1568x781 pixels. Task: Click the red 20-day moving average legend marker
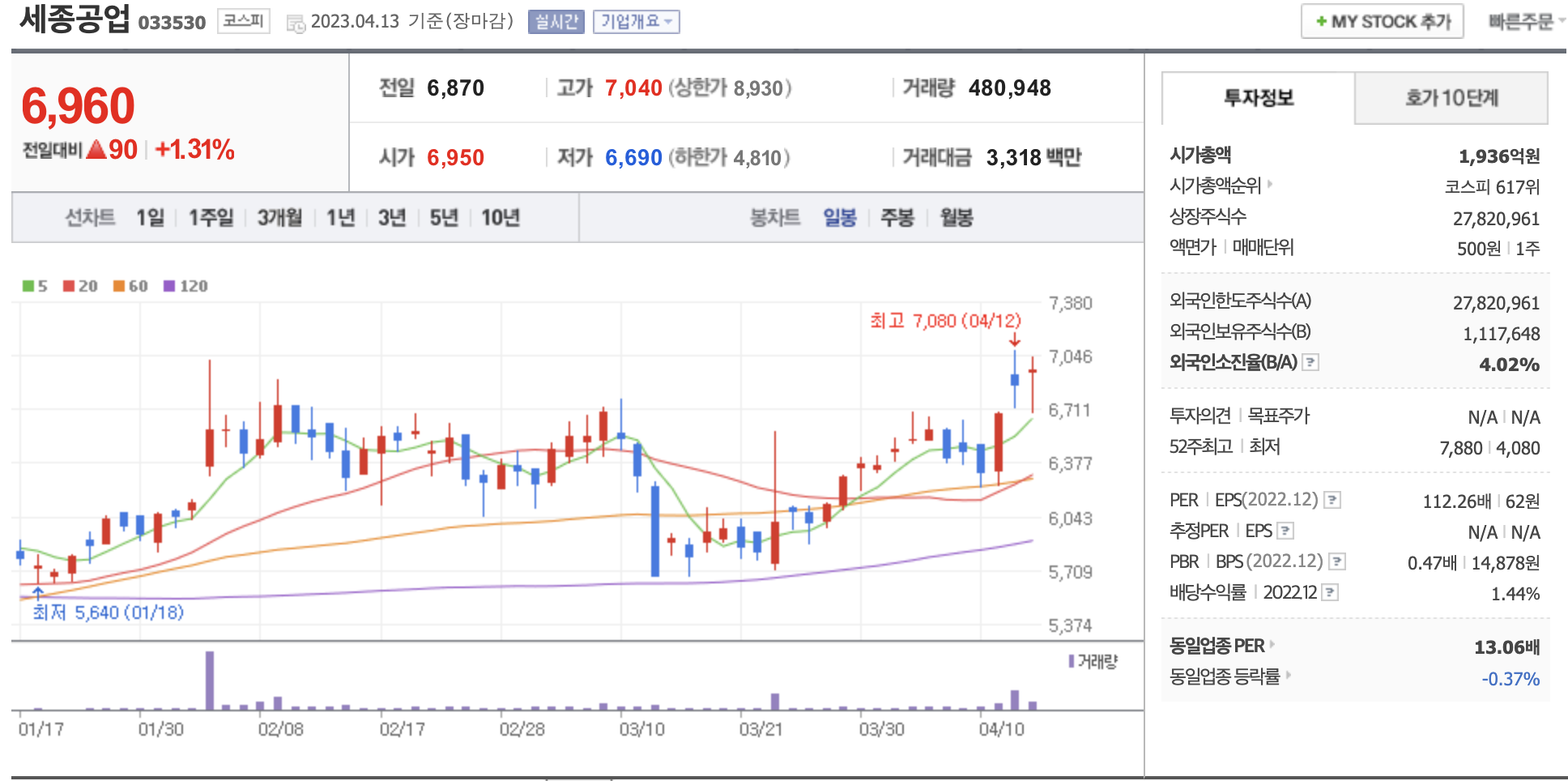point(69,286)
